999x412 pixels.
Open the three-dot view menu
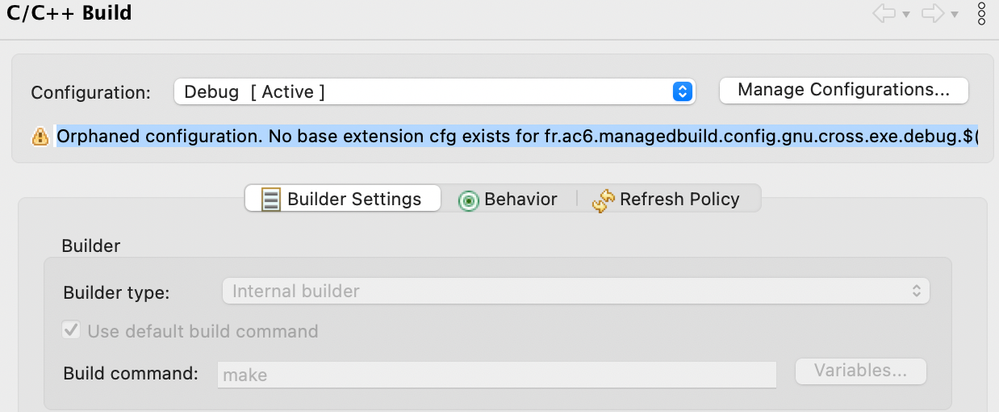click(x=982, y=13)
